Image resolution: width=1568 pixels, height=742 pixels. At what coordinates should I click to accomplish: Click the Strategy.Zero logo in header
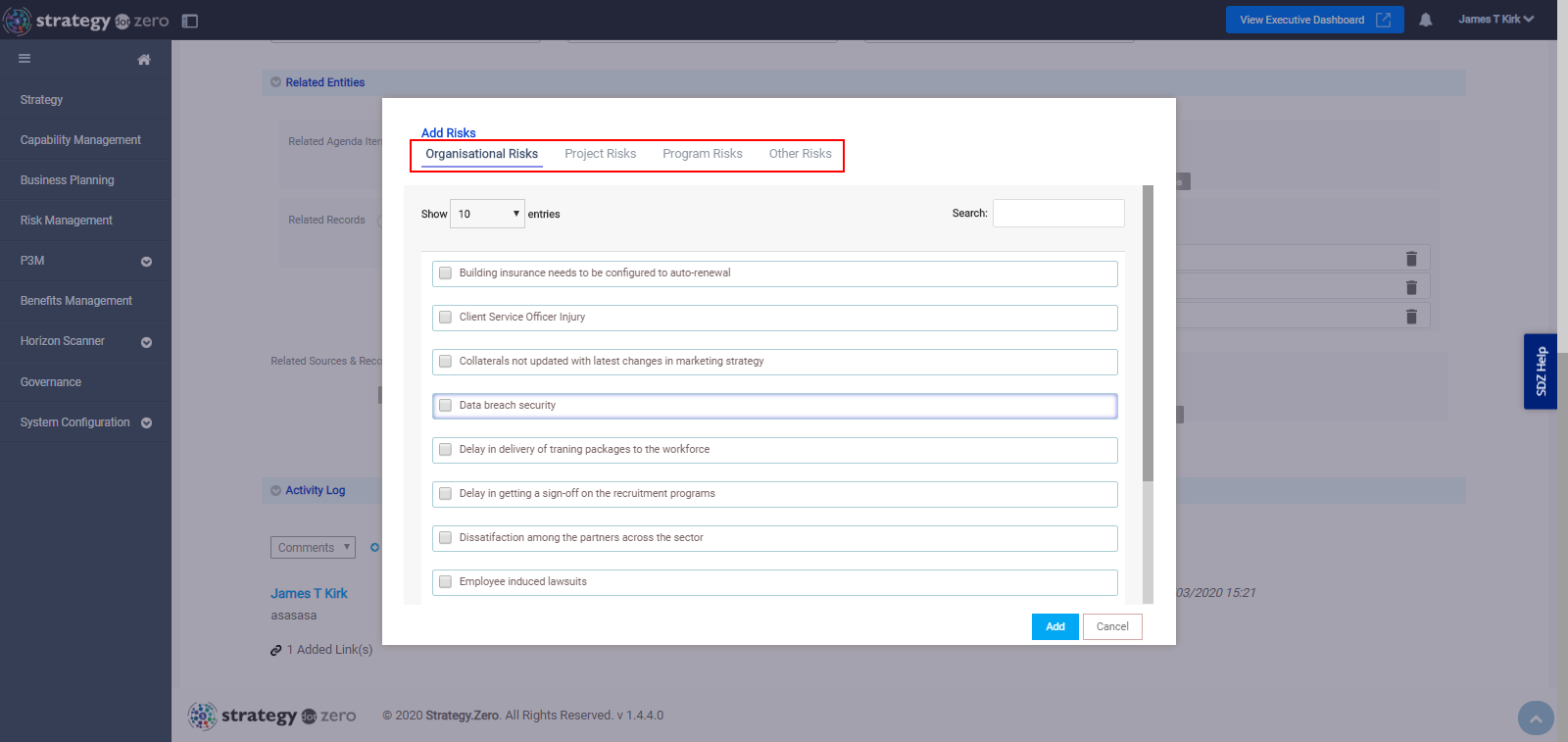(86, 21)
